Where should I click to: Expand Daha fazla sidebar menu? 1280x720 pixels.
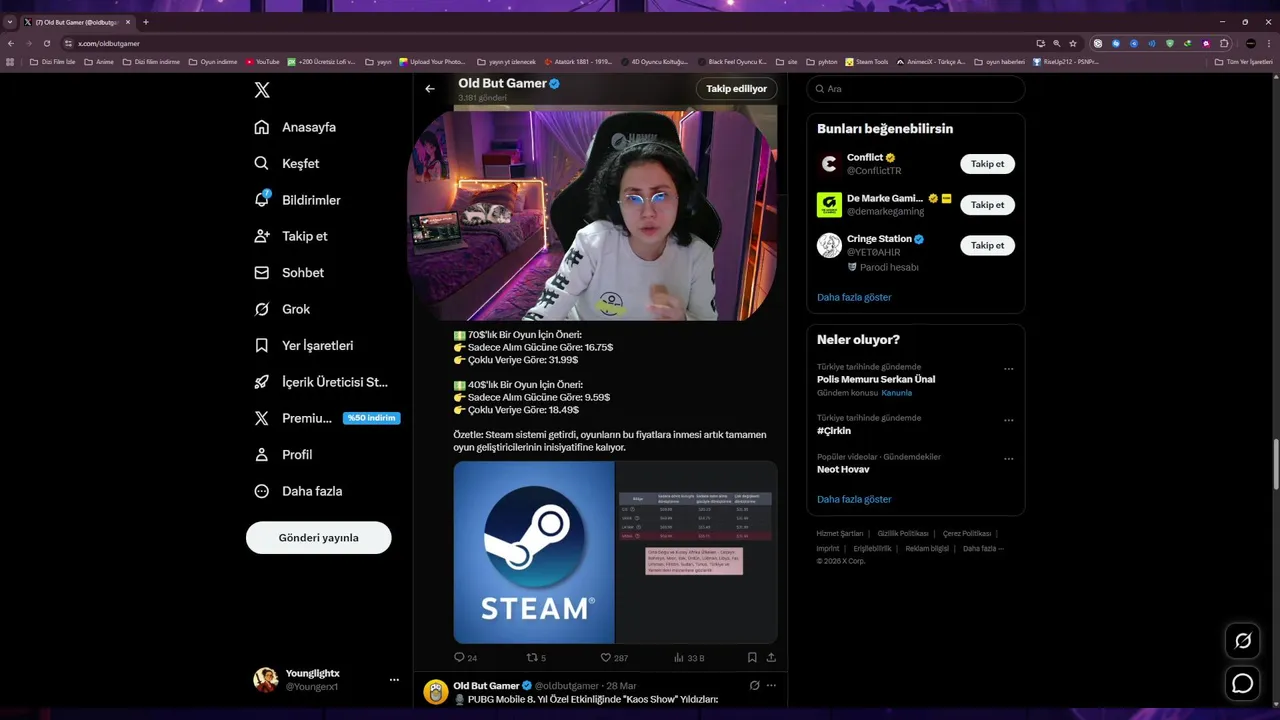(298, 491)
